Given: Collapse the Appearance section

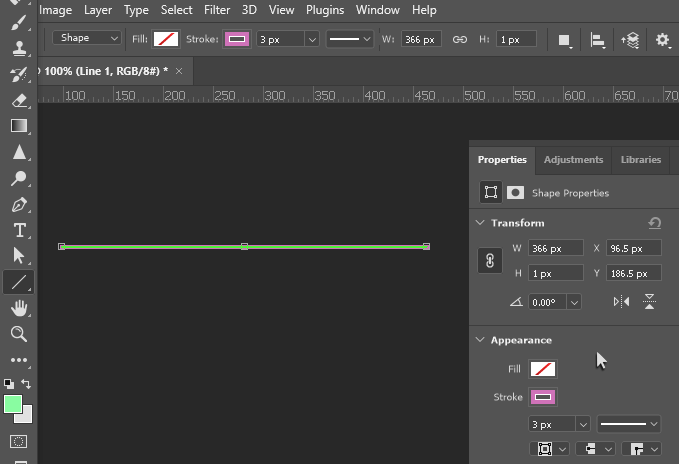Looking at the screenshot, I should click(x=480, y=340).
